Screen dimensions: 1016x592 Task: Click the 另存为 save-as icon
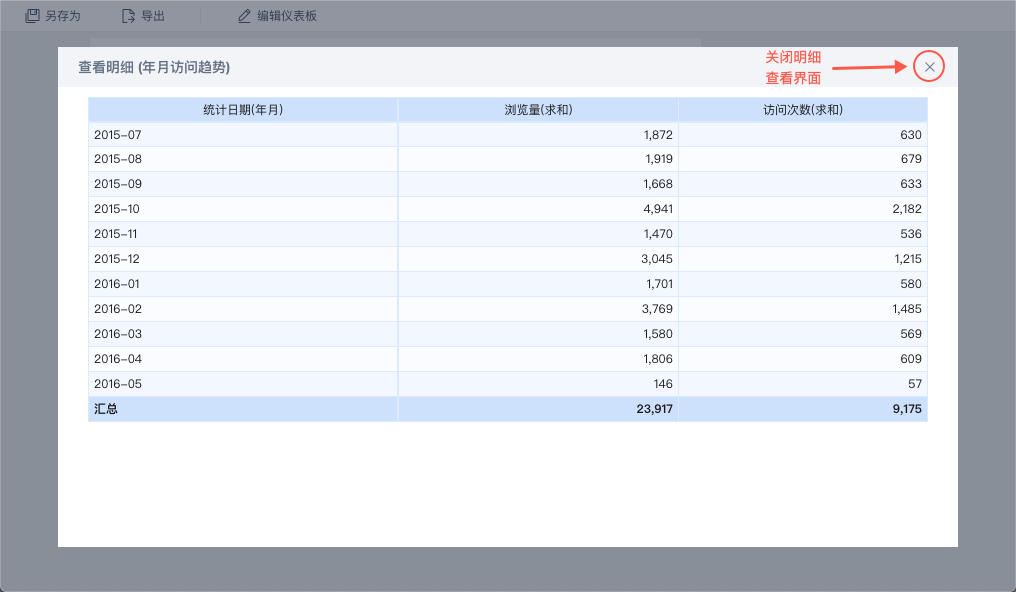tap(32, 16)
